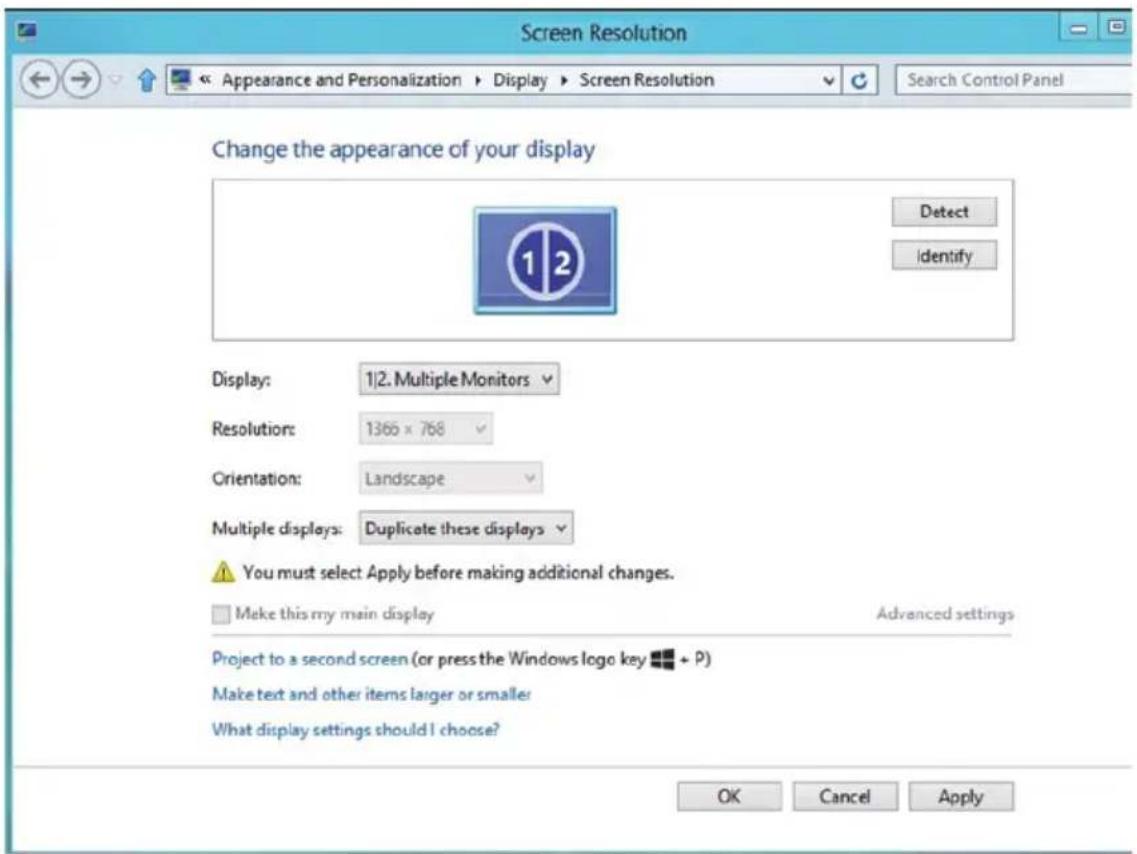Click the yellow warning icon beside Apply message
Image resolution: width=1137 pixels, height=854 pixels.
pyautogui.click(x=223, y=572)
